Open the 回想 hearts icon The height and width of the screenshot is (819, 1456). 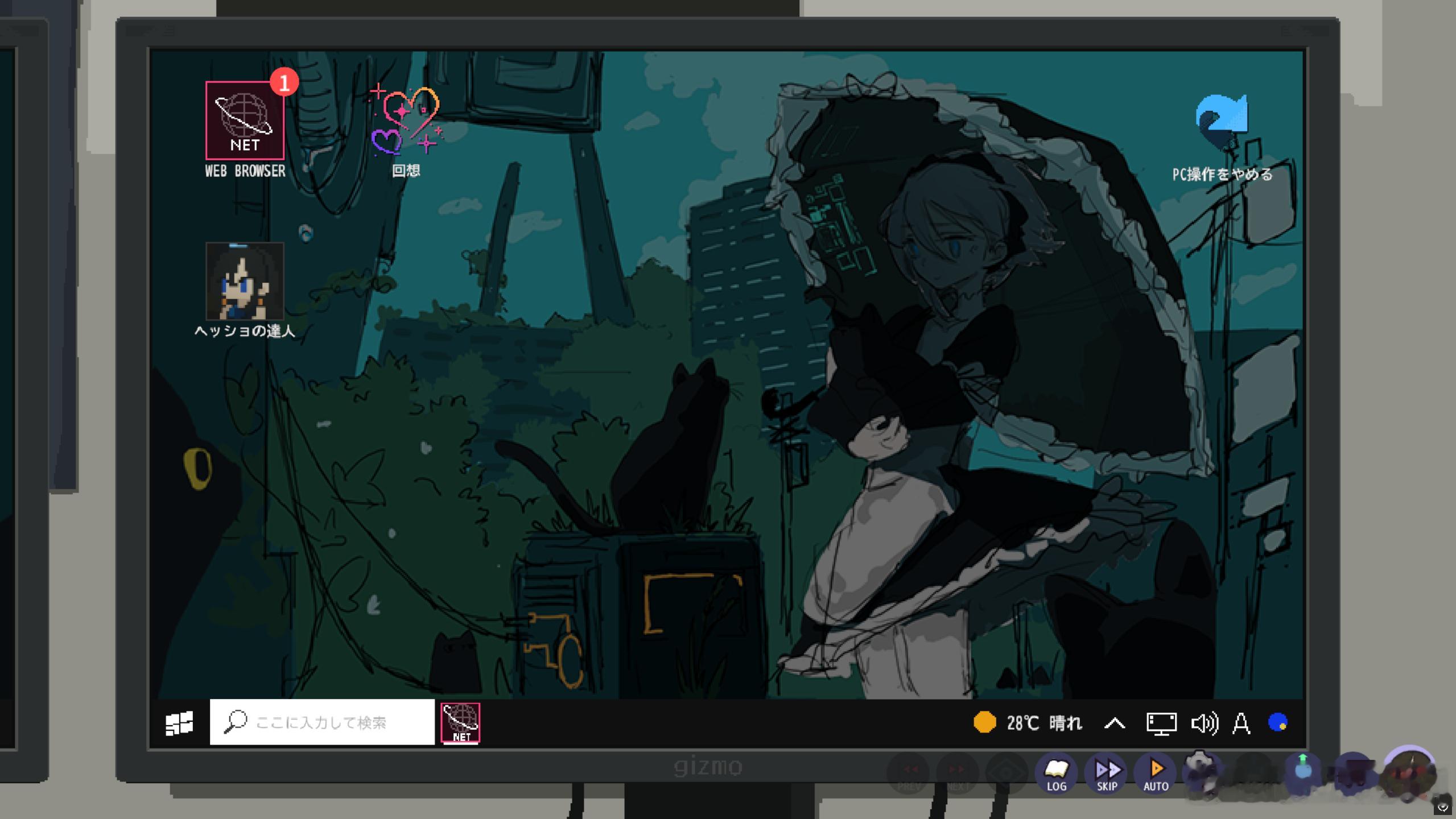406,120
